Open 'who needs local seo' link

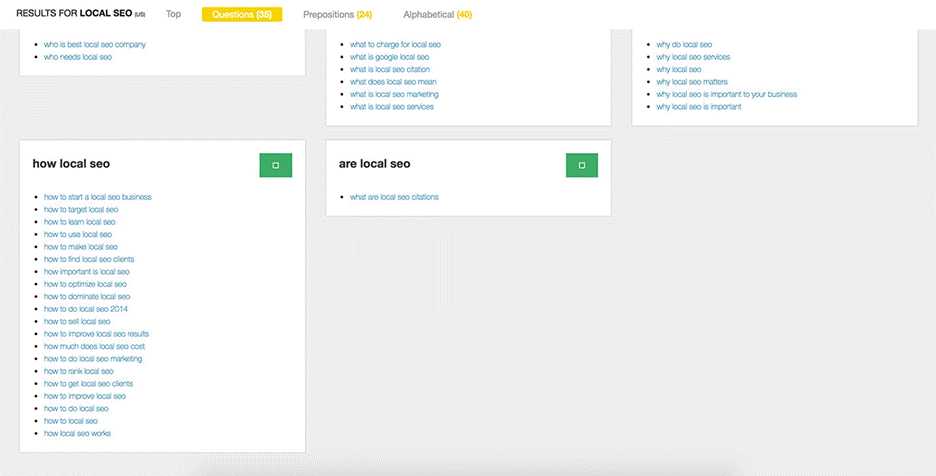pos(78,57)
